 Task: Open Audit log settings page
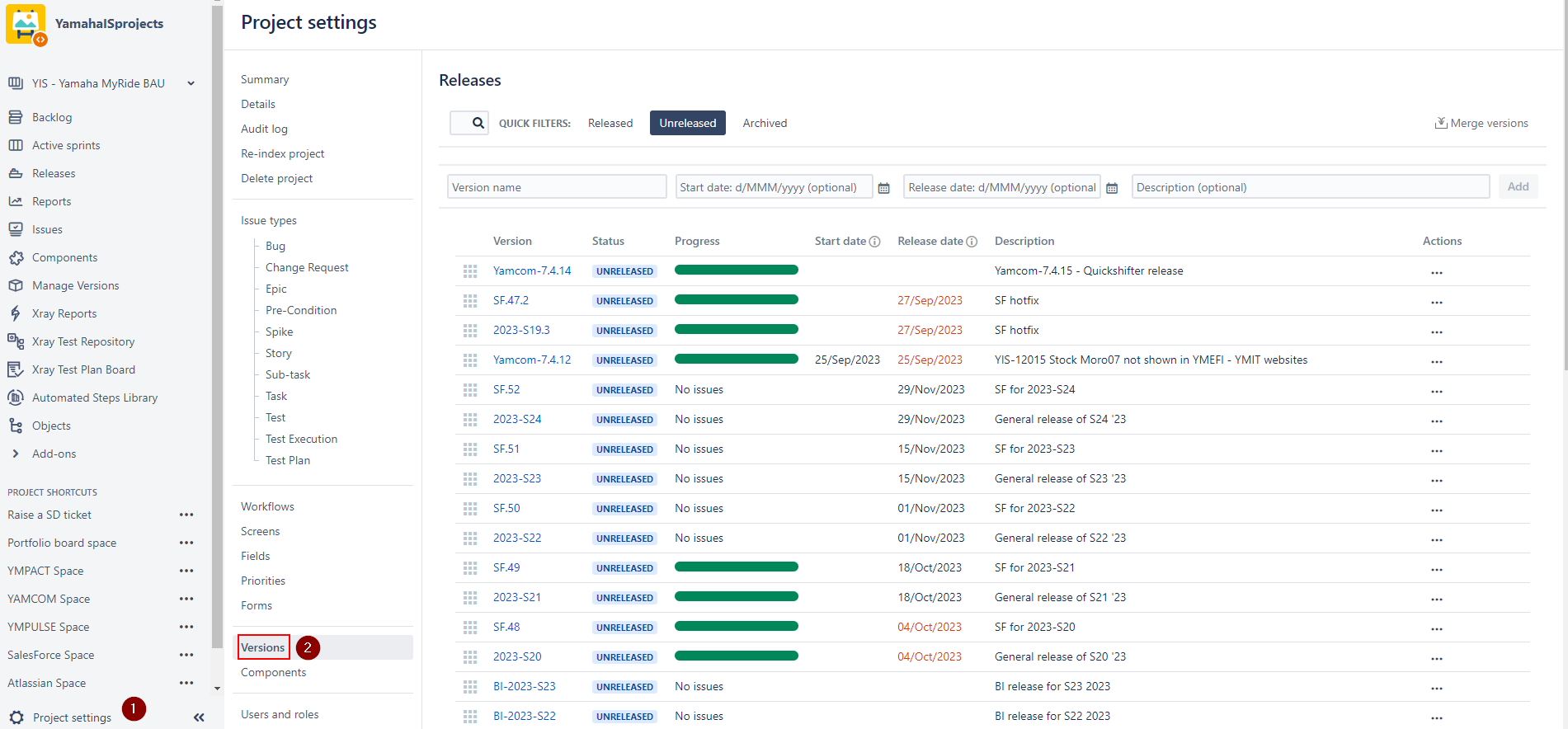point(264,129)
